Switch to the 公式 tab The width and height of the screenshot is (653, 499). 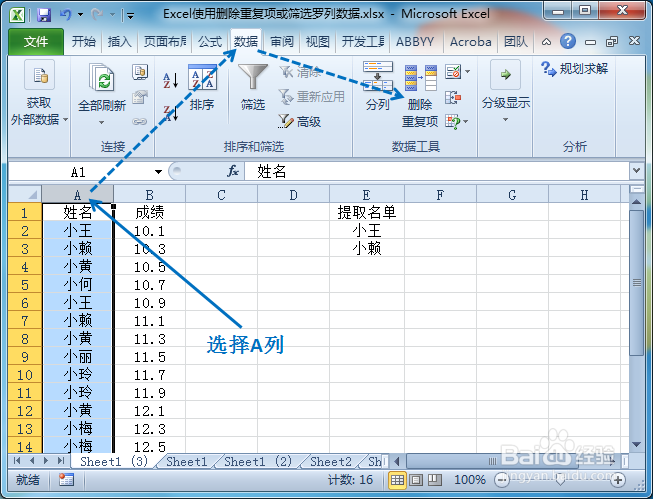click(209, 42)
